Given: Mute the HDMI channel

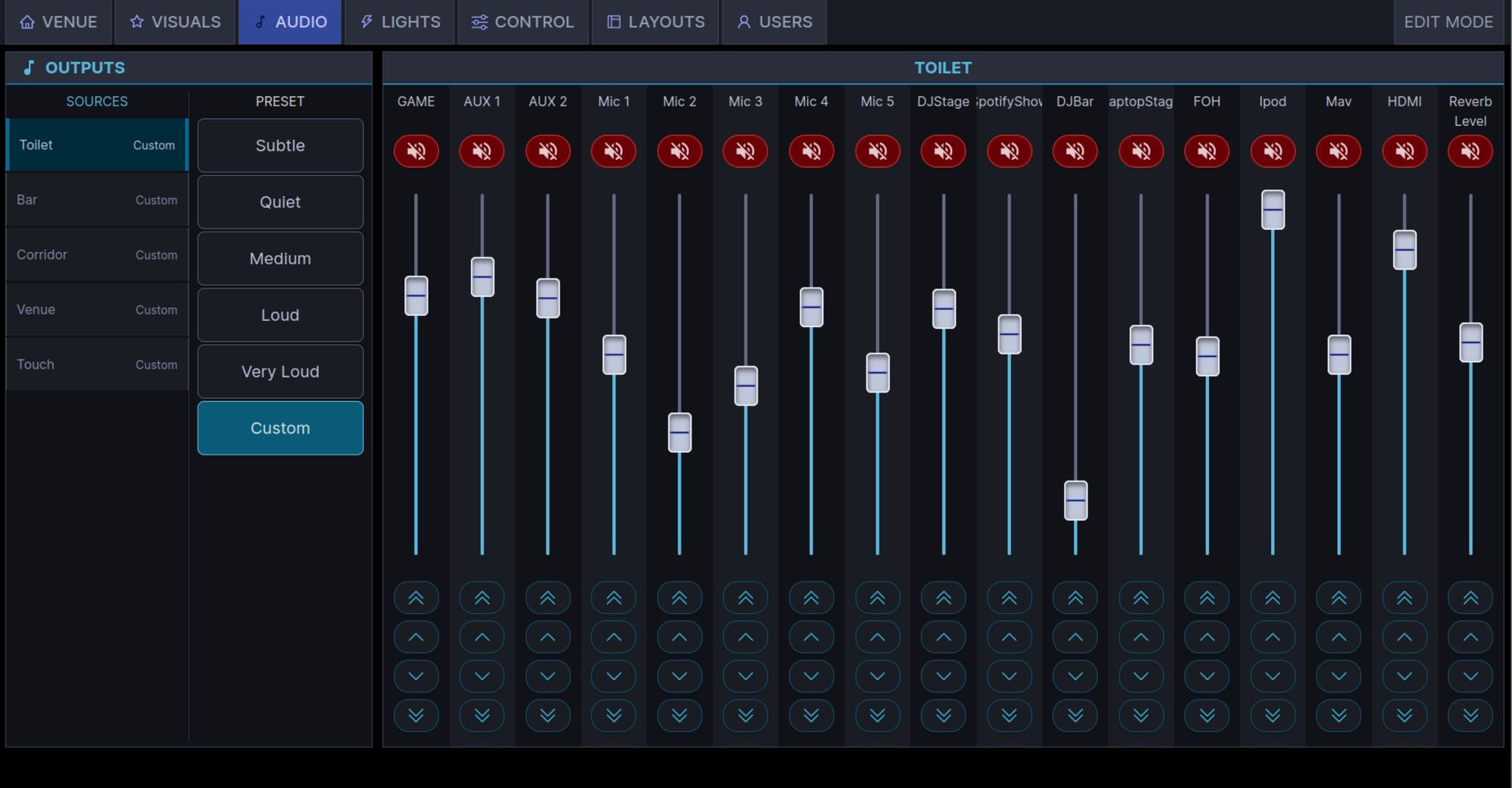Looking at the screenshot, I should [1404, 151].
